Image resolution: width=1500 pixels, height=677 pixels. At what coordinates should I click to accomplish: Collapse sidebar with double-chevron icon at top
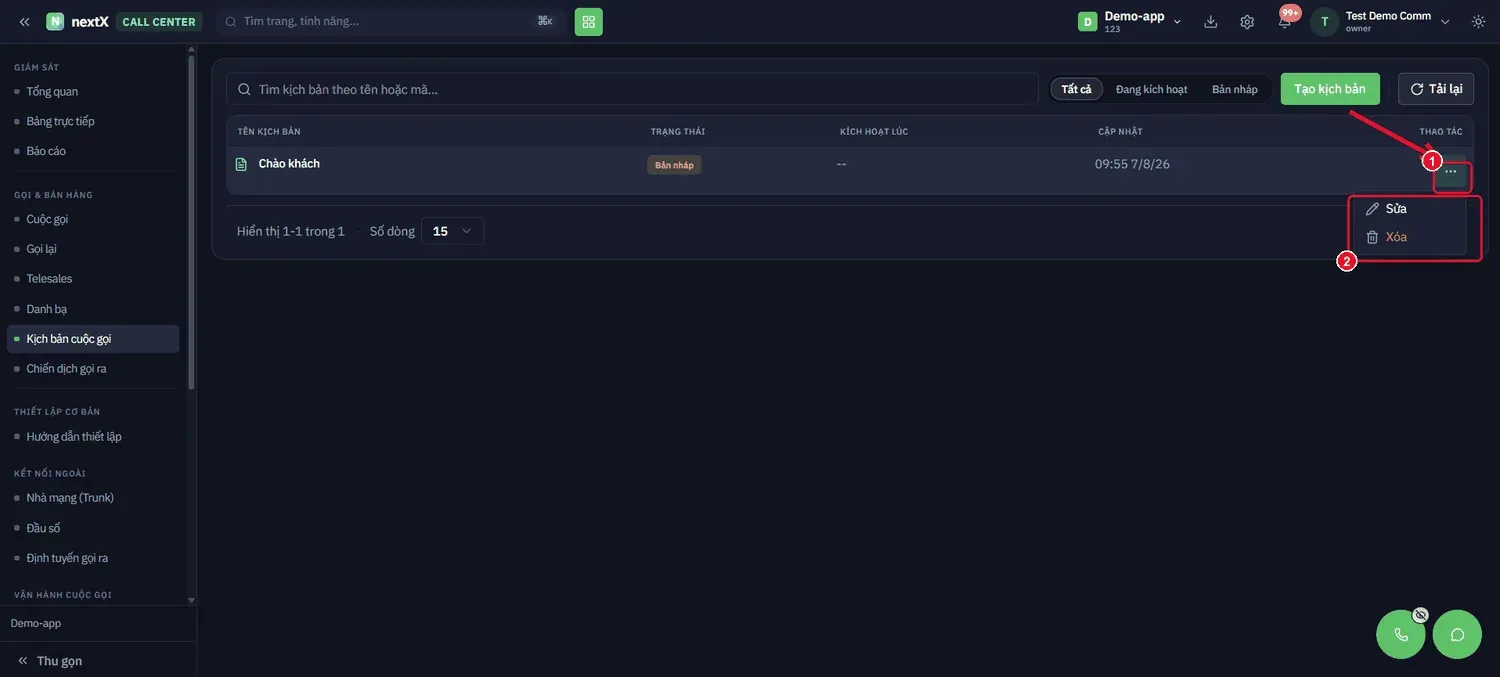(x=24, y=21)
